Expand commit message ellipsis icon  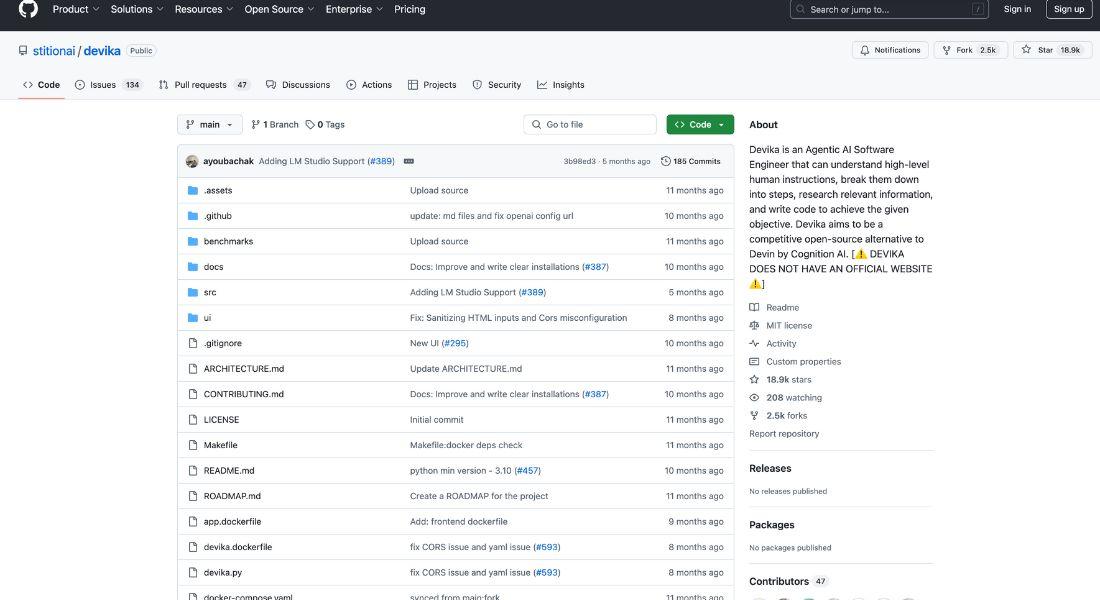(409, 161)
